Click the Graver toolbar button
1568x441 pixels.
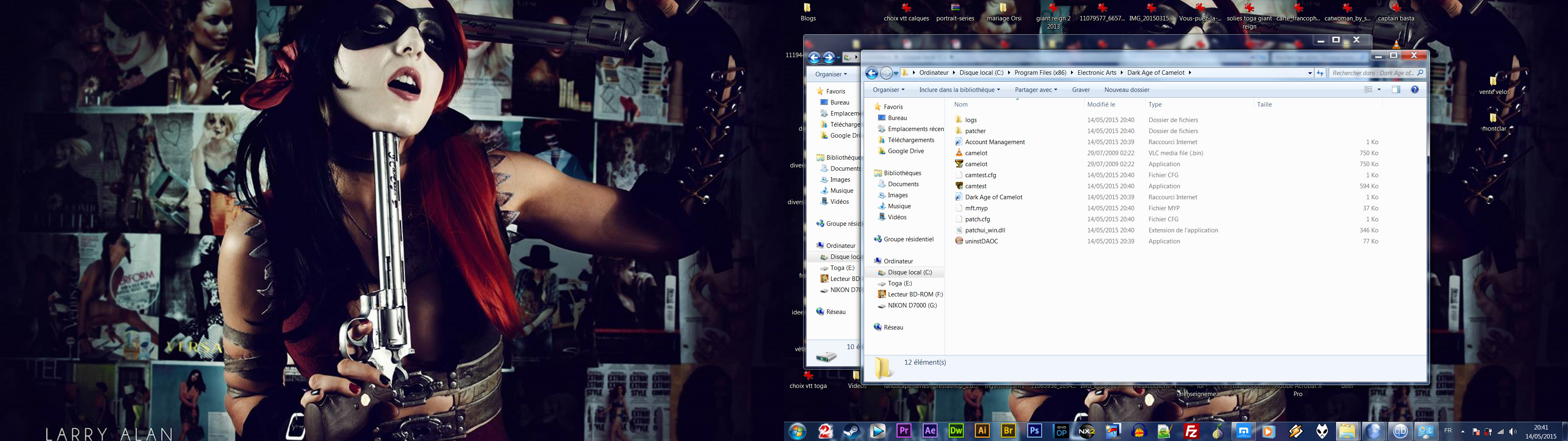pyautogui.click(x=1080, y=89)
